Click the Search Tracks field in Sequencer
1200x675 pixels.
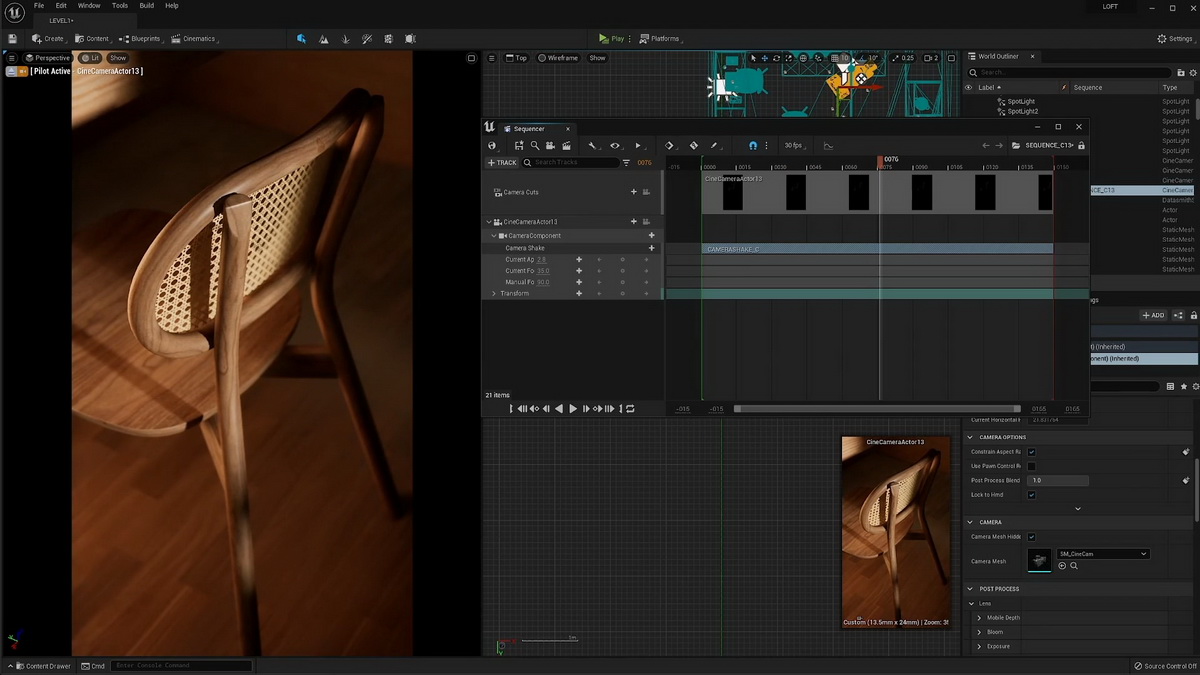(x=573, y=162)
